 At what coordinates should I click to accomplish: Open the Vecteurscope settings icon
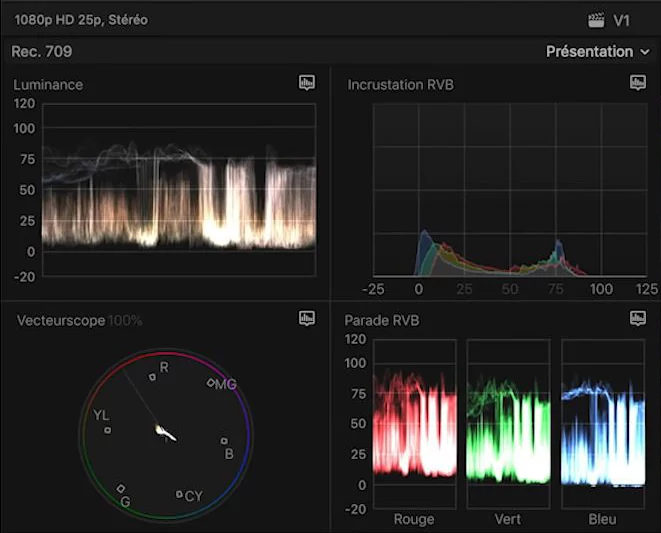point(307,318)
